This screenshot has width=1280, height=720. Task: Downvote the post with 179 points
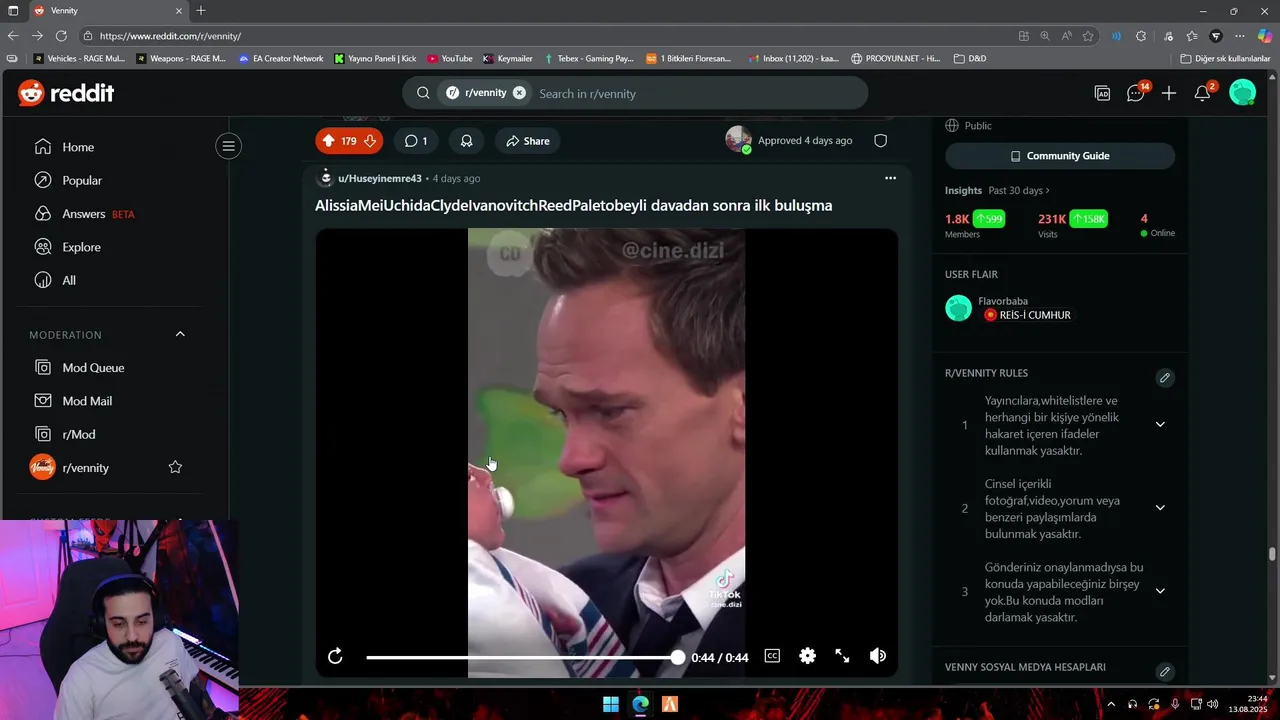coord(370,141)
